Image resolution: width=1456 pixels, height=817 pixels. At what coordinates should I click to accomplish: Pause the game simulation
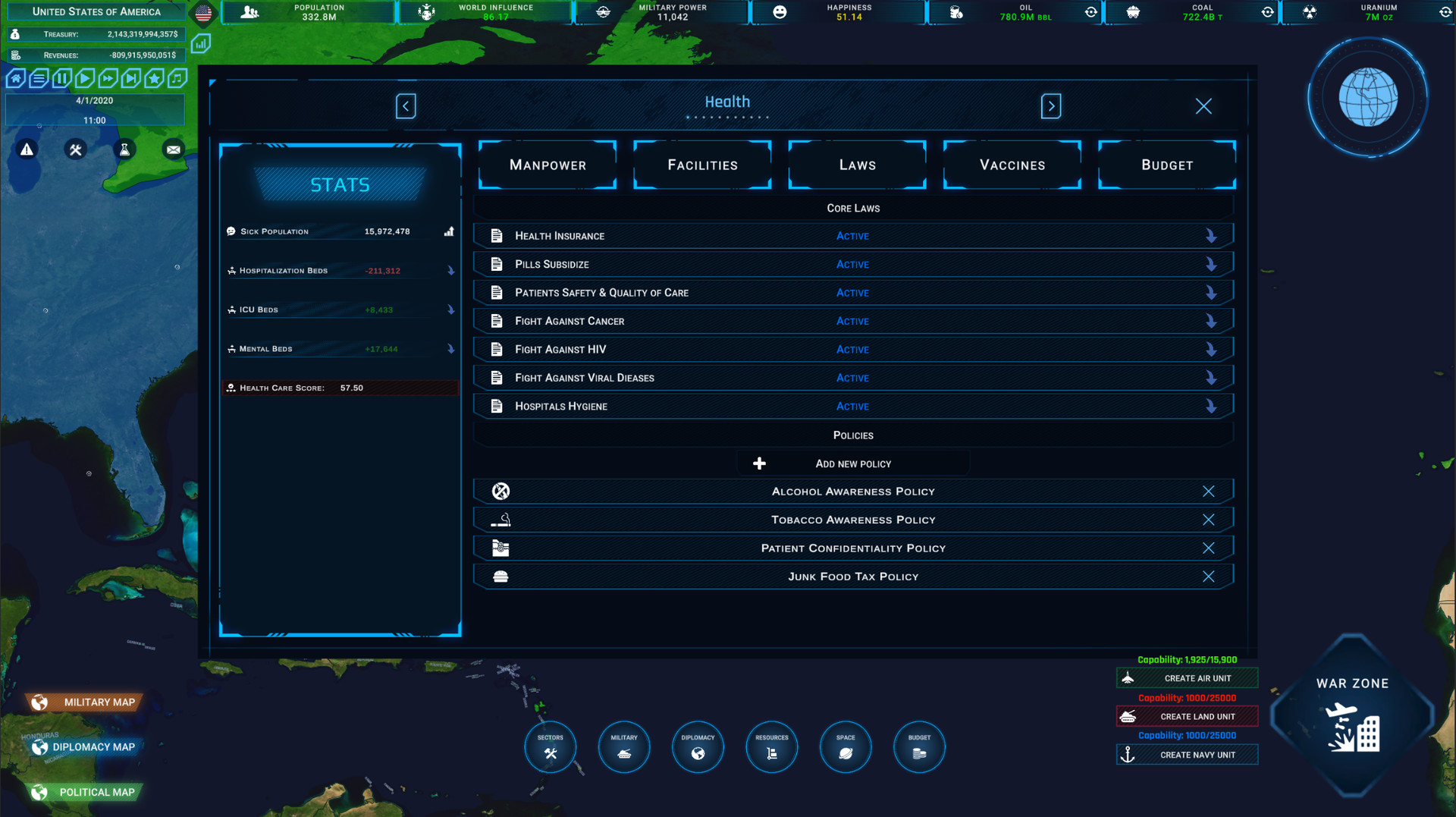click(61, 78)
